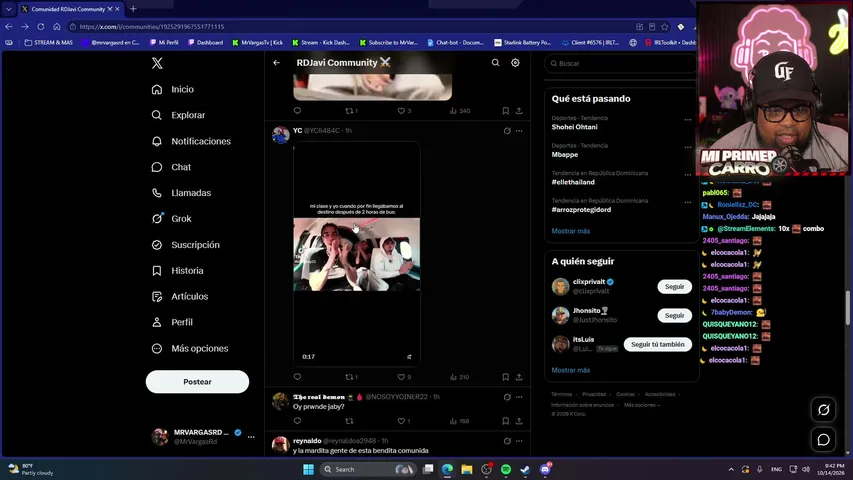Viewport: 853px width, 480px height.
Task: Bookmark page with star icon
Action: click(665, 27)
